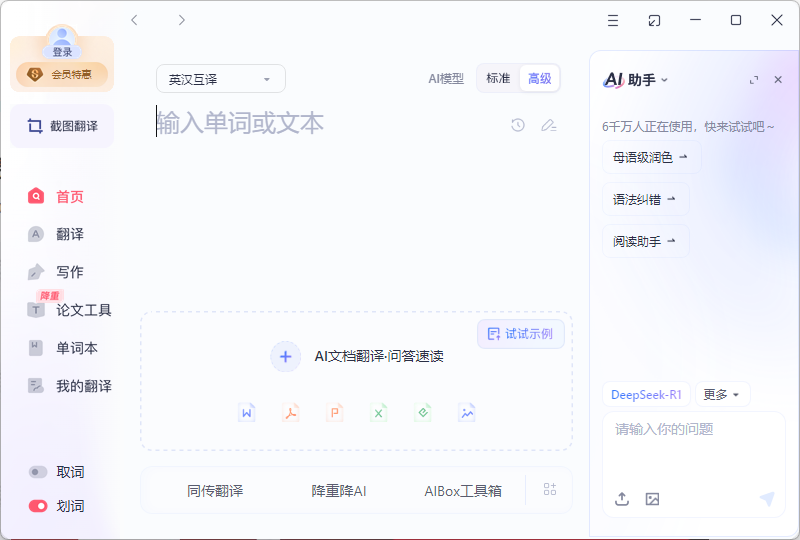Choose 语法纠错 grammar correction suggestion
800x540 pixels.
[645, 199]
